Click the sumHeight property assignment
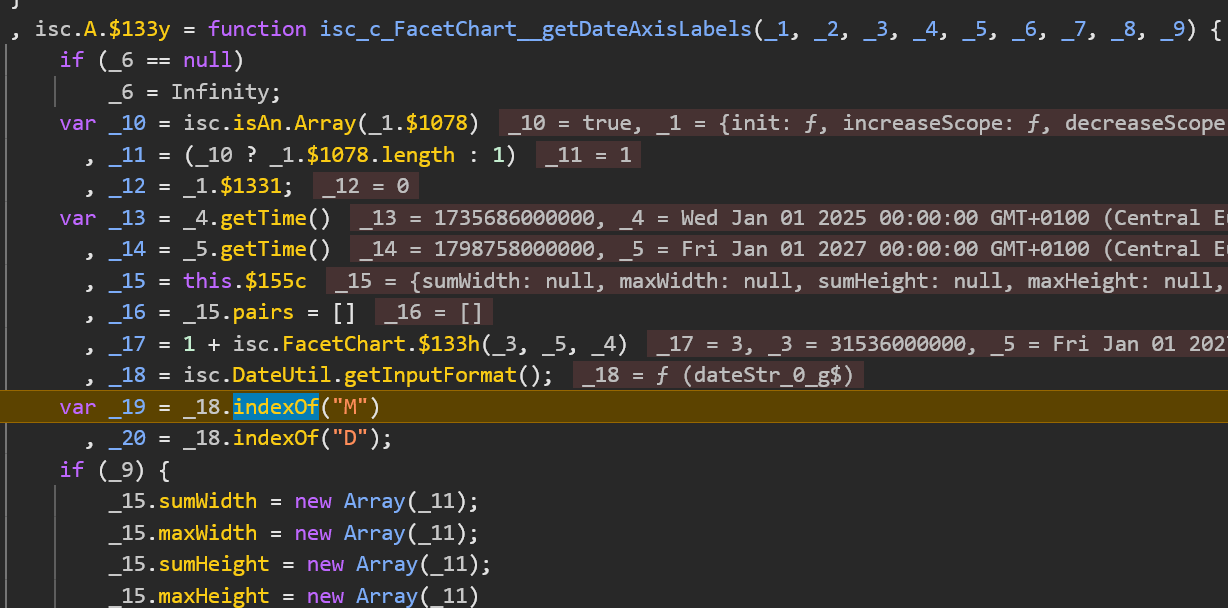1228x608 pixels. point(207,564)
